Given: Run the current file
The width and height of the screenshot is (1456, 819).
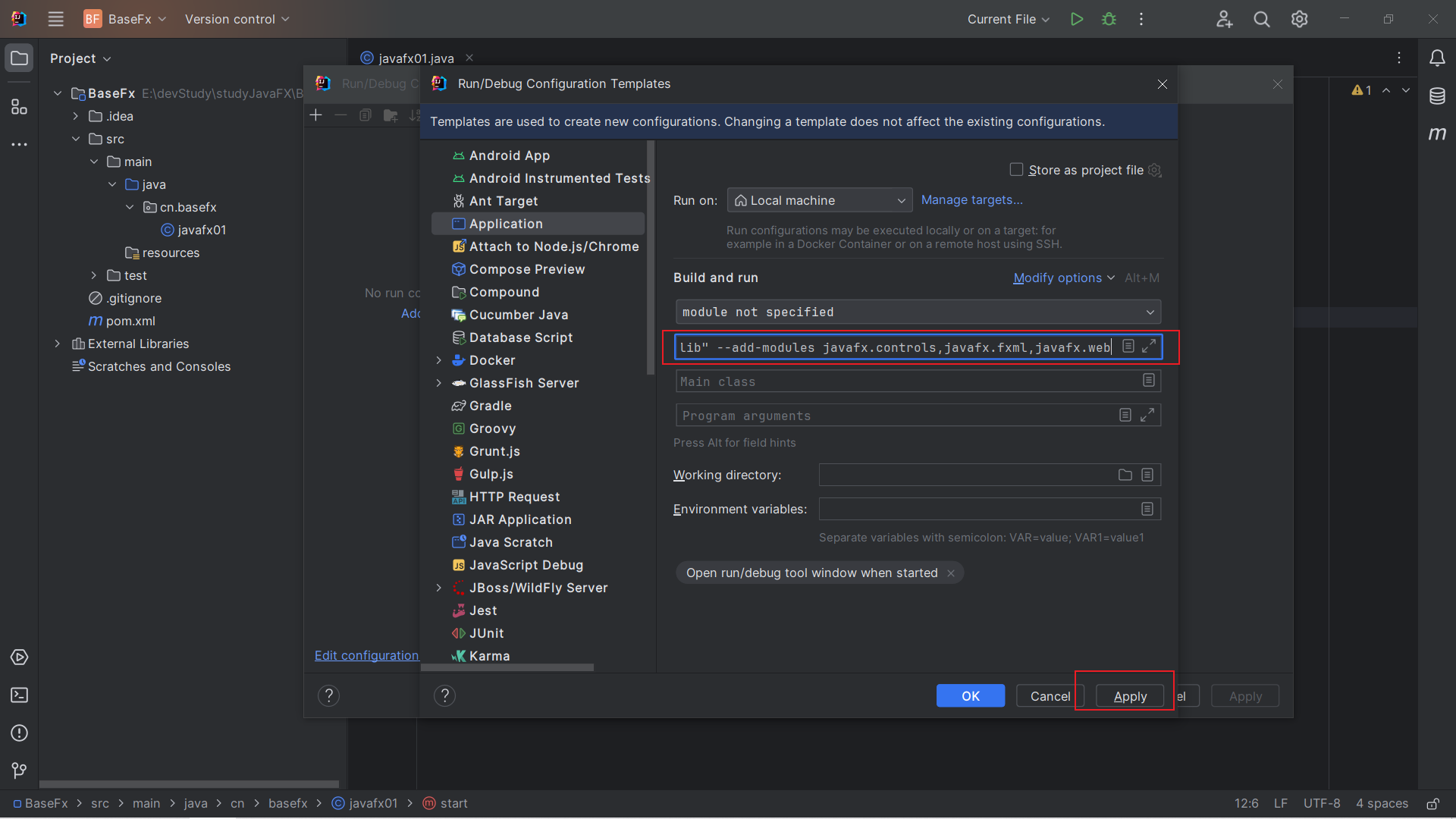Looking at the screenshot, I should click(1077, 19).
